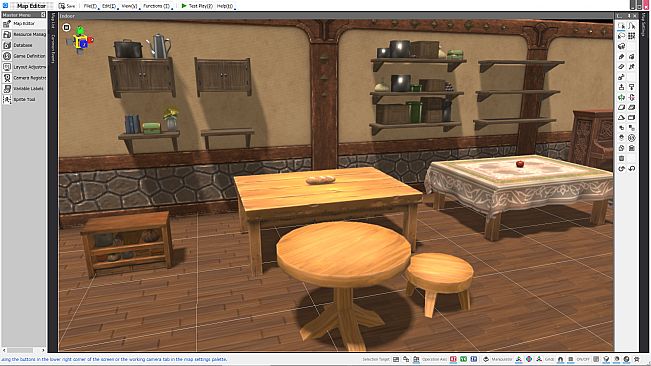Click the sphere icon before the star
Image resolution: width=651 pixels, height=366 pixels.
click(x=627, y=359)
